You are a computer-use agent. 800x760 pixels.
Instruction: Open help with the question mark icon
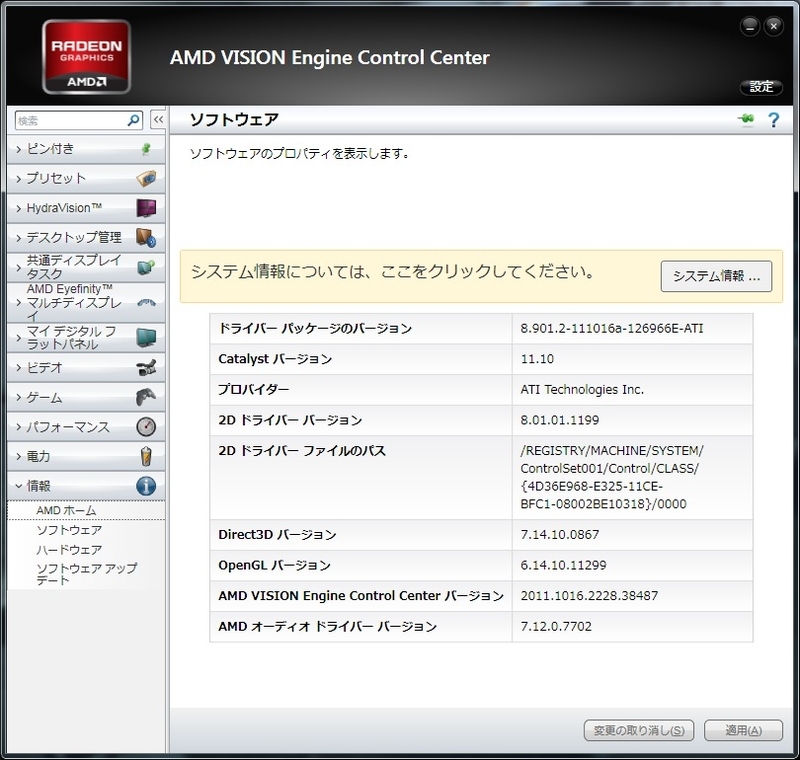(x=773, y=120)
